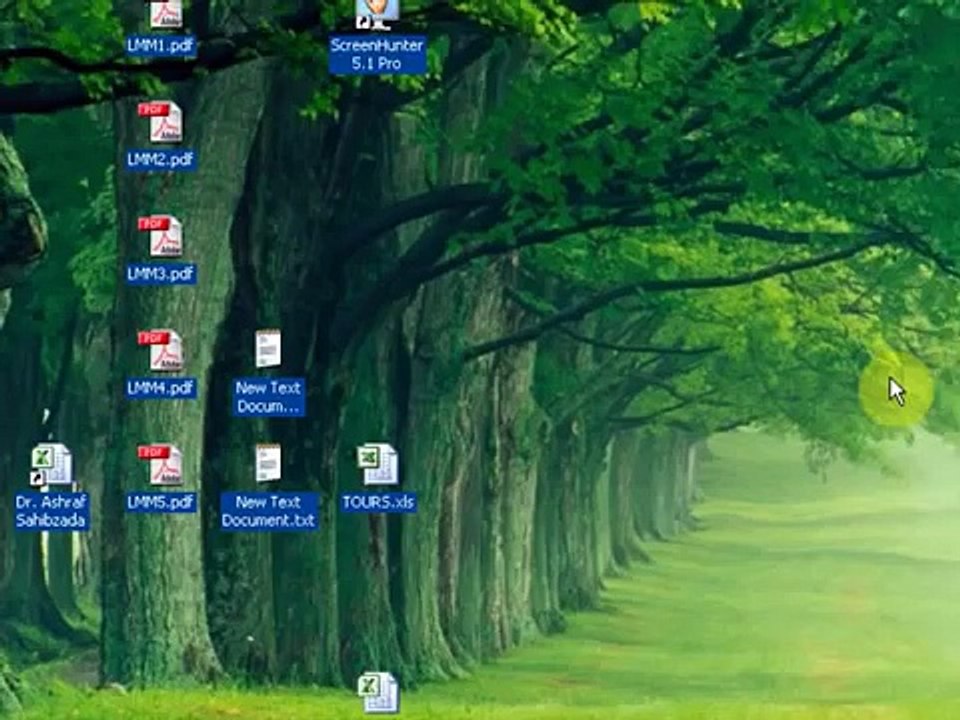Click the LMM2.pdf label text

point(161,160)
